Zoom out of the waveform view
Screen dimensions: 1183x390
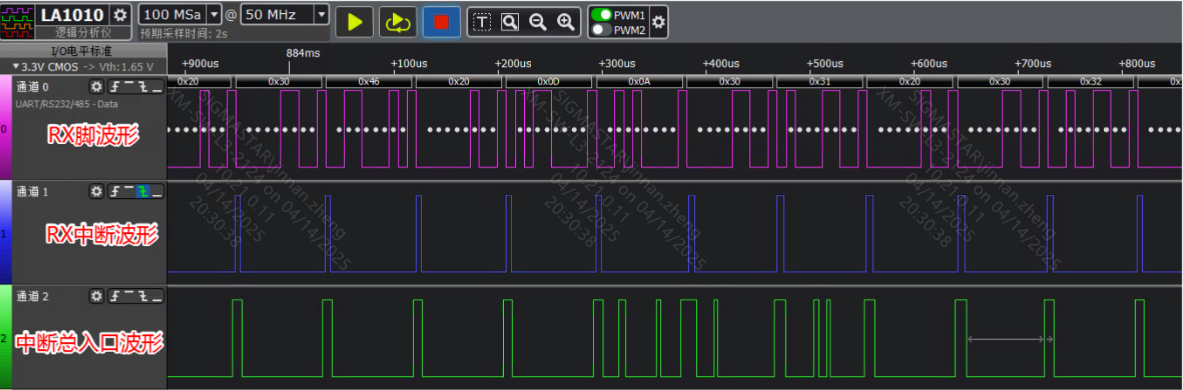[538, 22]
